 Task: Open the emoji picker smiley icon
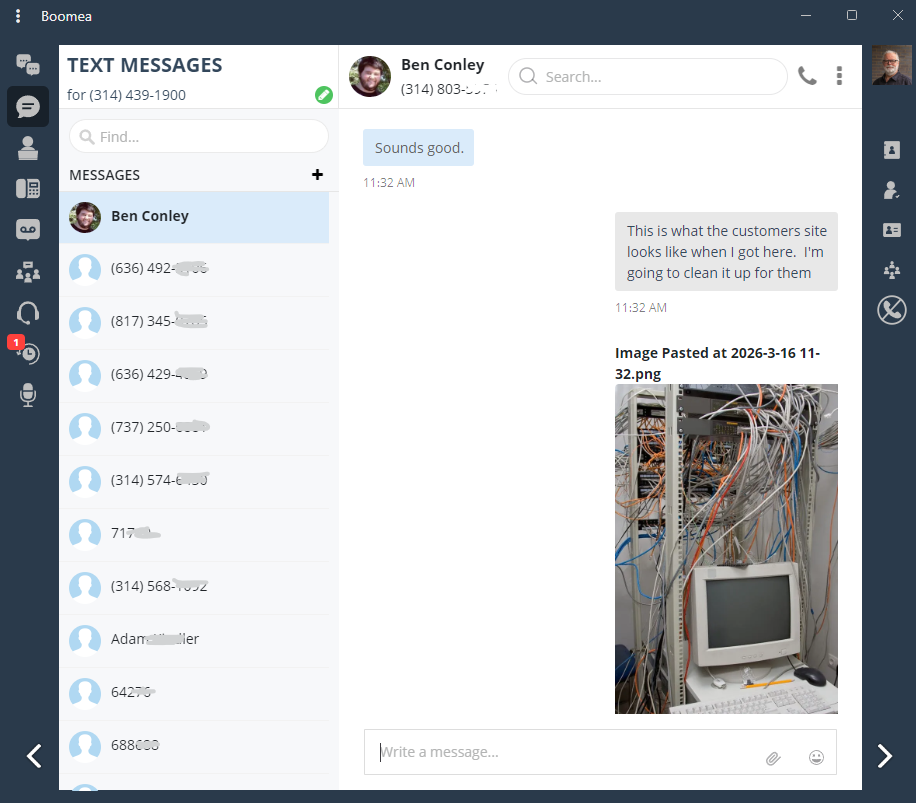pyautogui.click(x=816, y=758)
